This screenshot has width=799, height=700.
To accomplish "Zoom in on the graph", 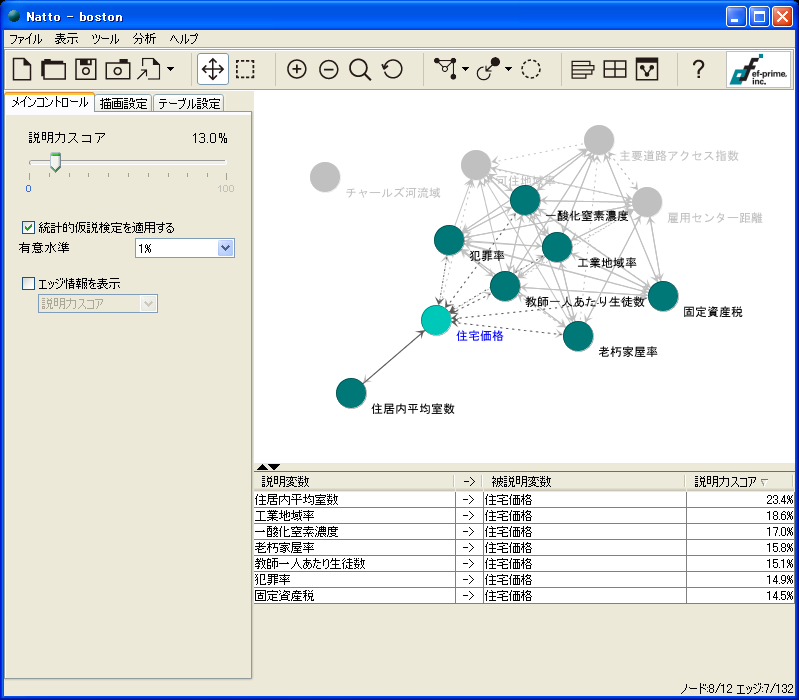I will (297, 69).
